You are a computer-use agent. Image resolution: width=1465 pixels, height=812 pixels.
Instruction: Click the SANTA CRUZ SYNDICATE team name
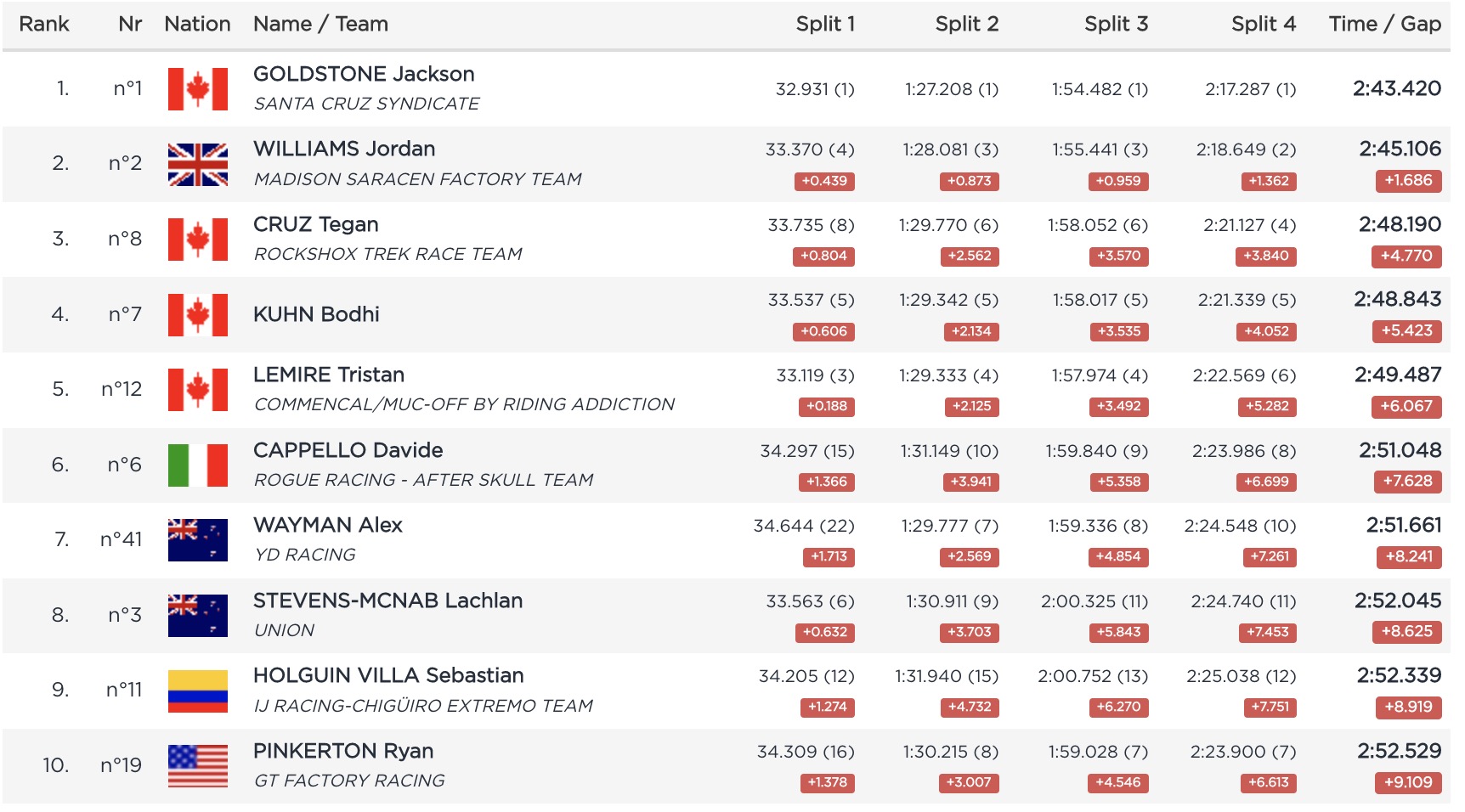click(x=366, y=104)
